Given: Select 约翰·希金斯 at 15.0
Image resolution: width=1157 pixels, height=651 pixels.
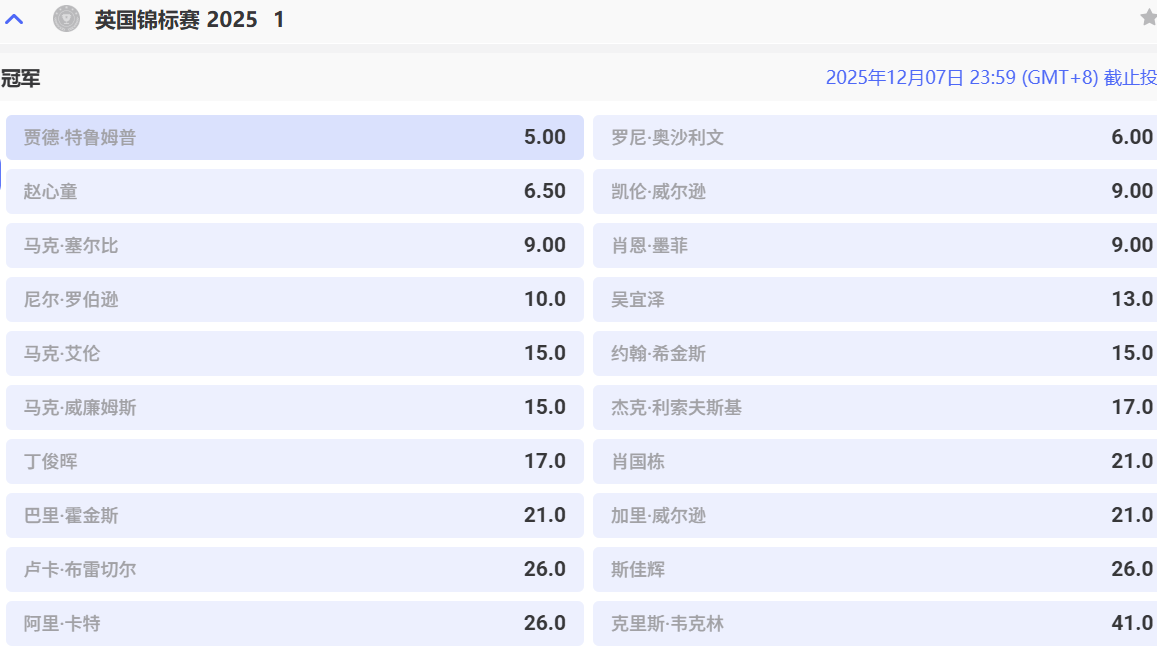Looking at the screenshot, I should pos(875,353).
